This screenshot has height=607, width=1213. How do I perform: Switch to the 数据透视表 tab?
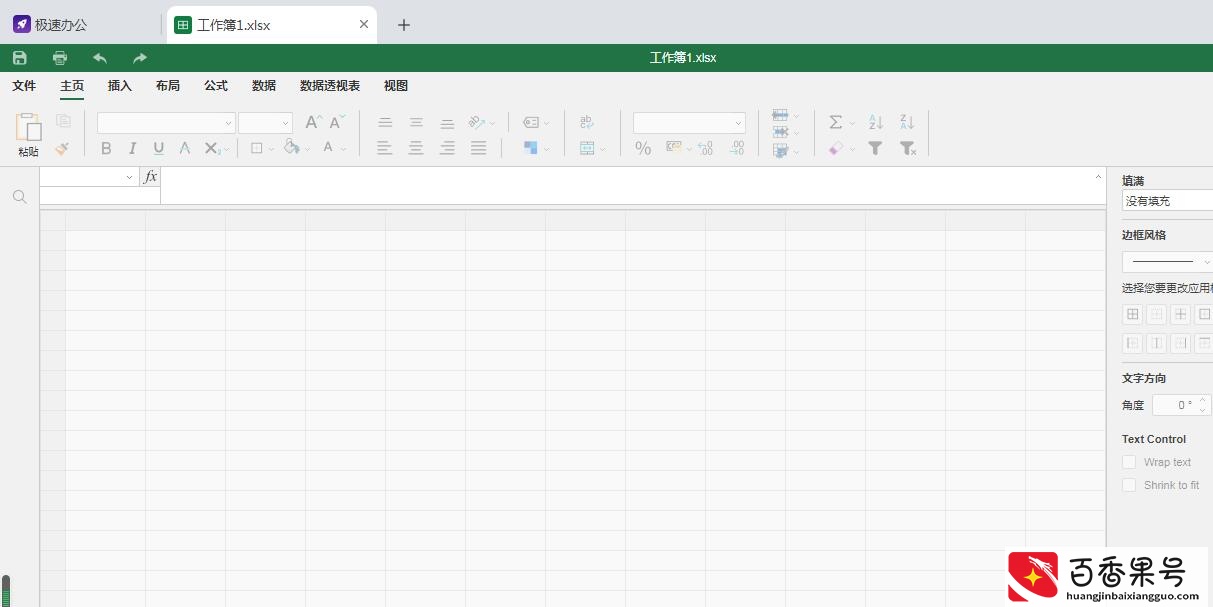click(330, 86)
